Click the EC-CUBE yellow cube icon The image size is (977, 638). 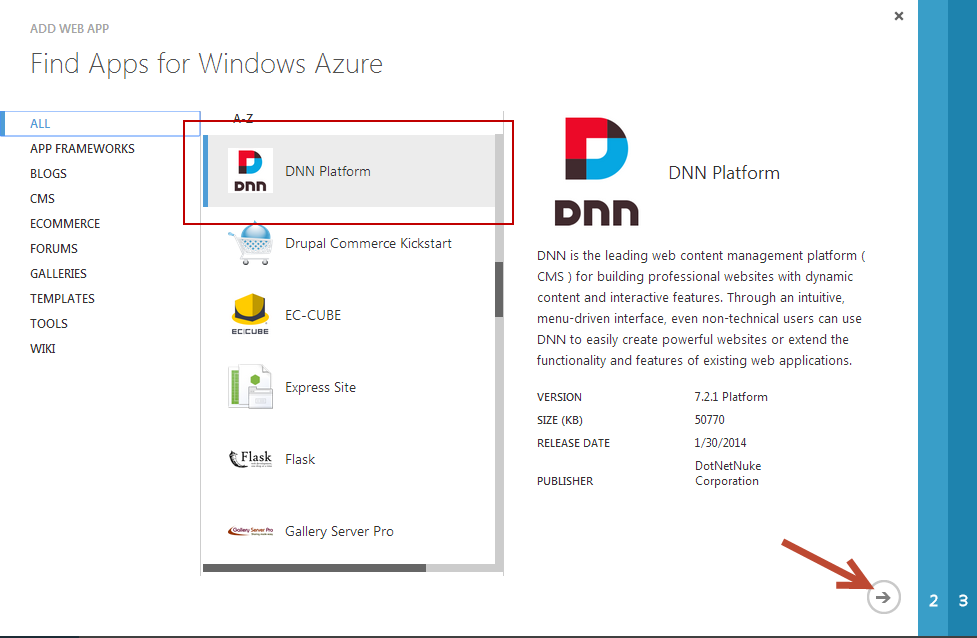pyautogui.click(x=250, y=315)
